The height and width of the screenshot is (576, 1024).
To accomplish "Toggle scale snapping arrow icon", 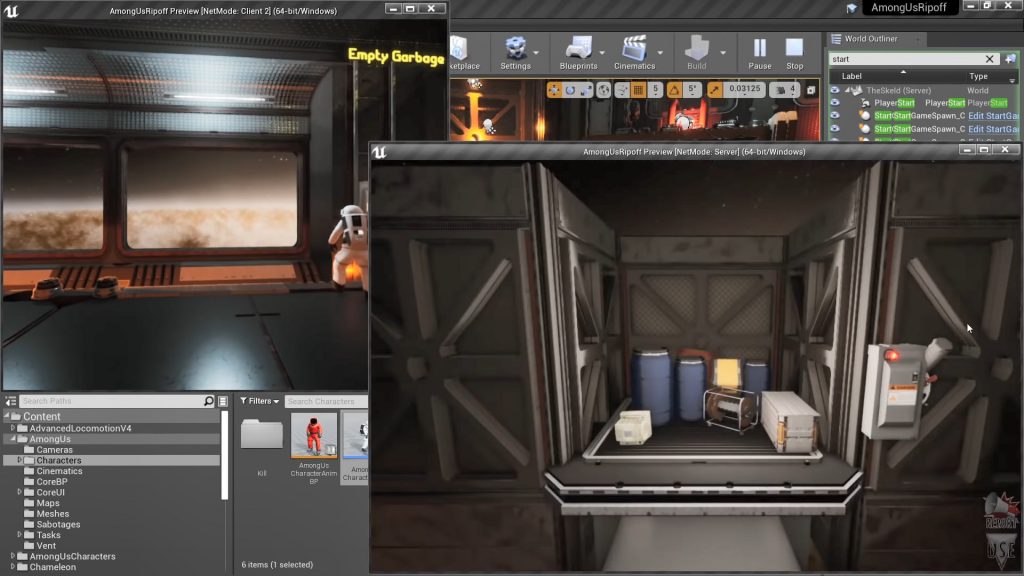I will 714,89.
